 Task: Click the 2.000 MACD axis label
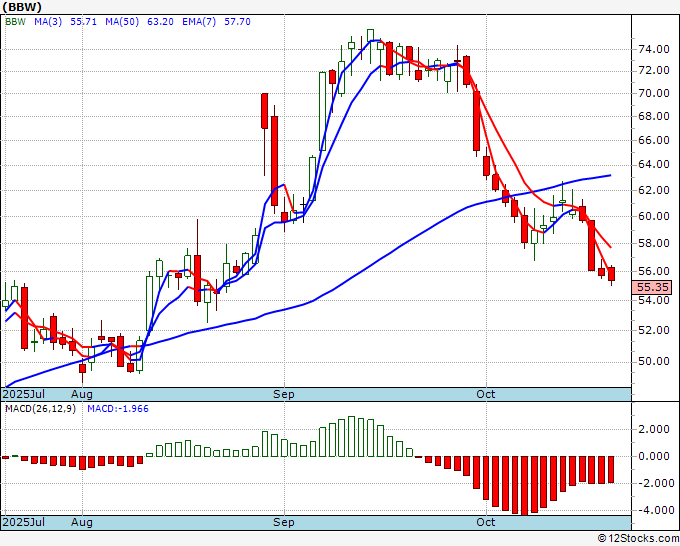click(x=654, y=429)
